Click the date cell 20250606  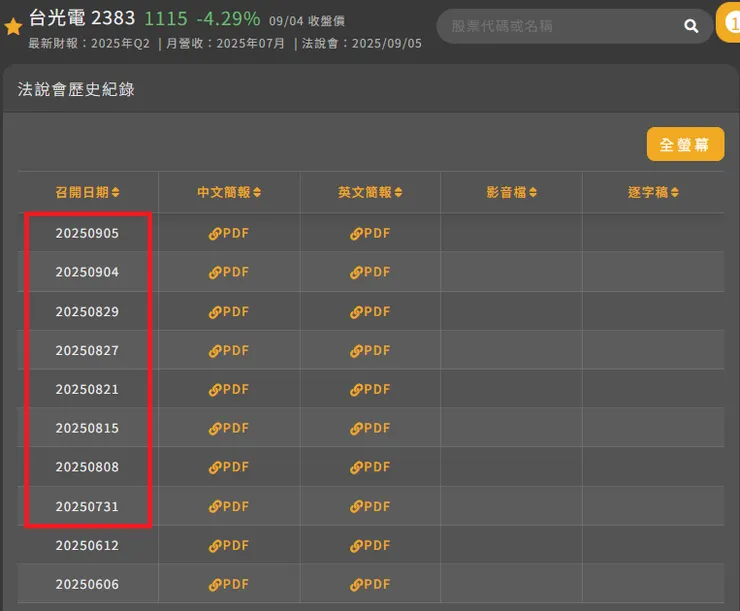pos(87,584)
